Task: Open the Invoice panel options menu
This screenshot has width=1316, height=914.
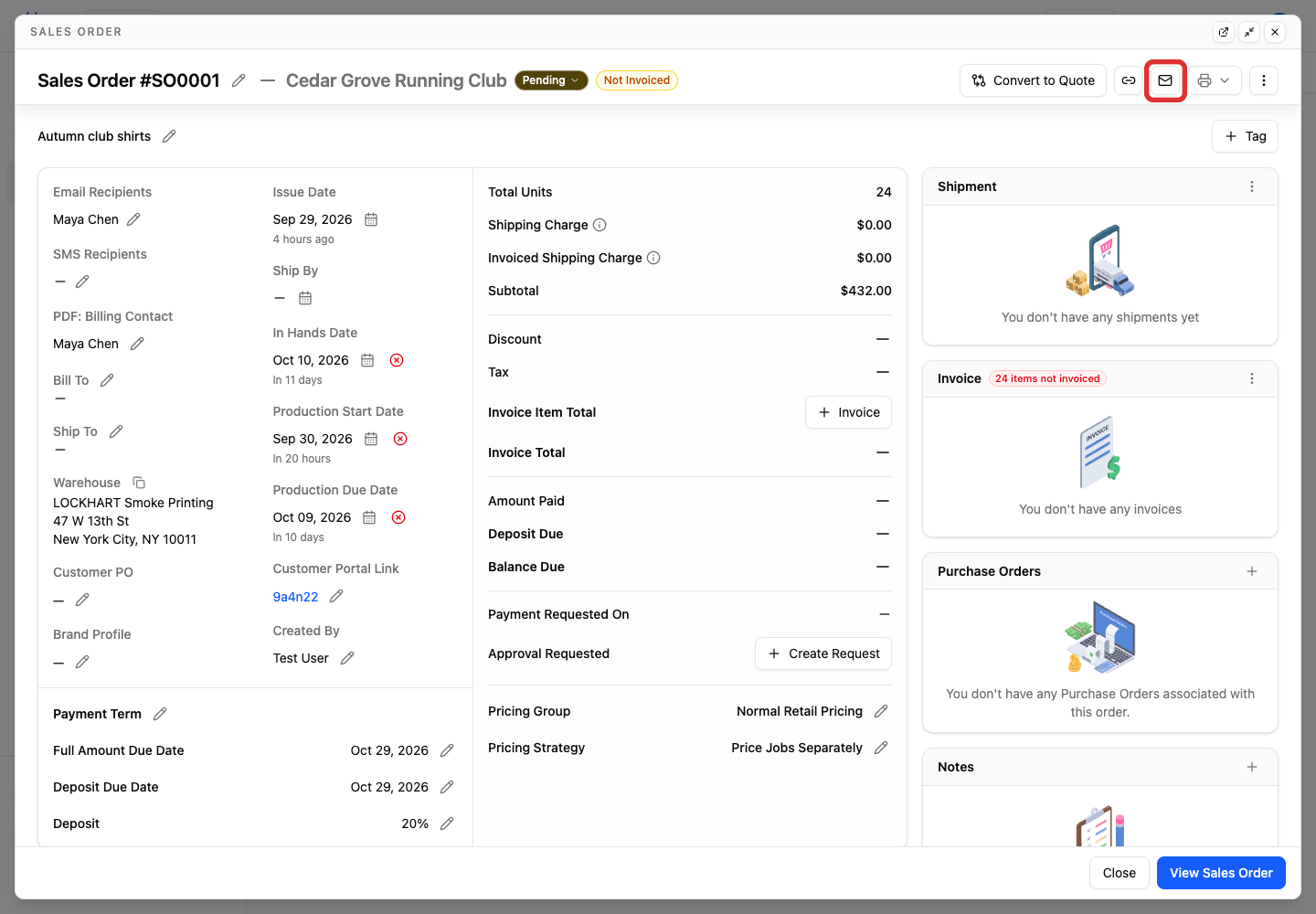Action: (1252, 378)
